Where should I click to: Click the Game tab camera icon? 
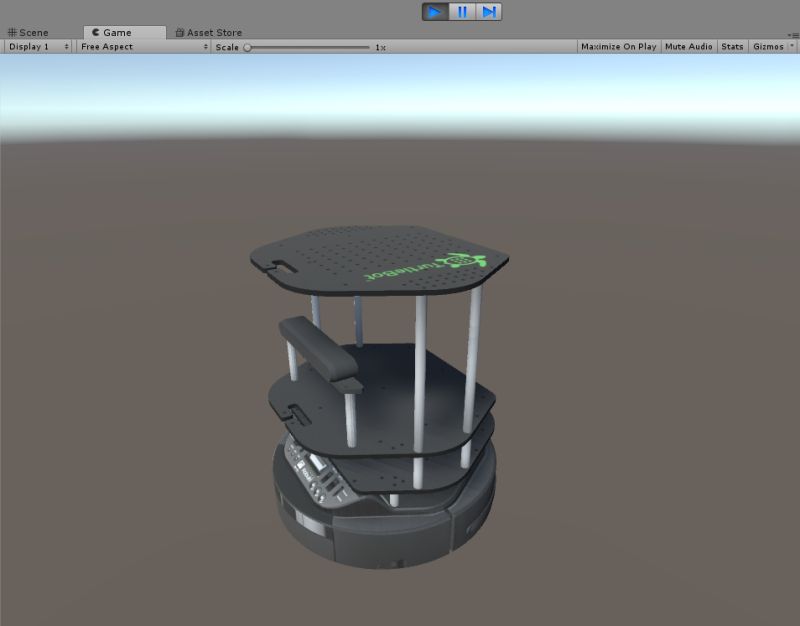tap(95, 31)
